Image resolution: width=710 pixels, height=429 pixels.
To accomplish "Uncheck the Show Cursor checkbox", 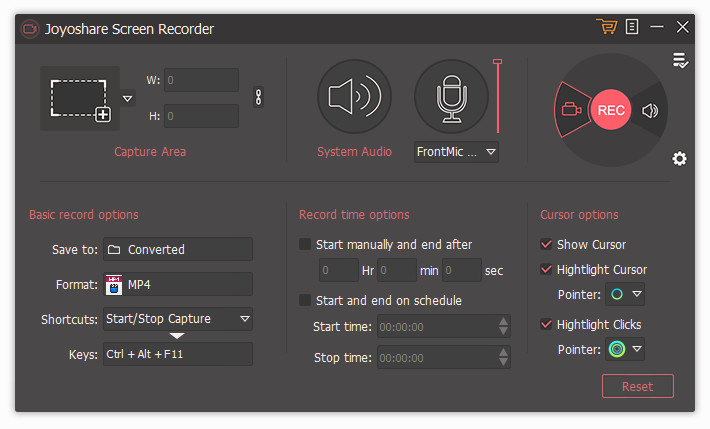I will coord(546,244).
